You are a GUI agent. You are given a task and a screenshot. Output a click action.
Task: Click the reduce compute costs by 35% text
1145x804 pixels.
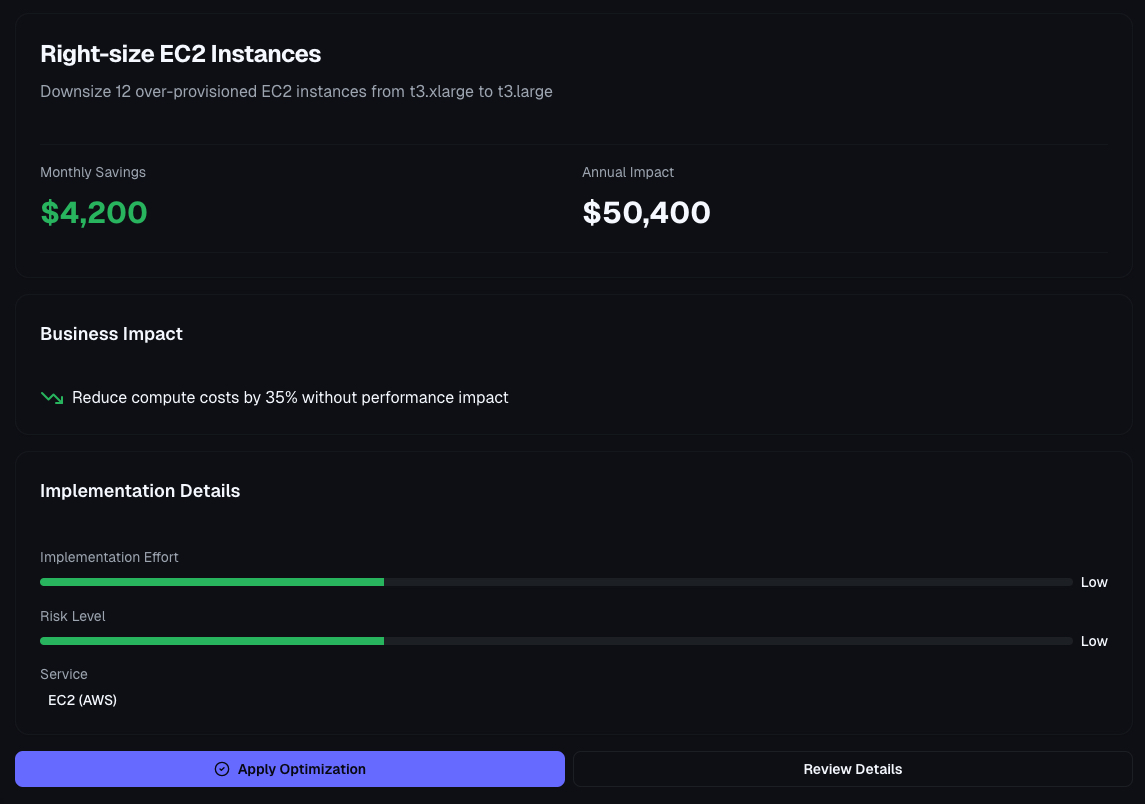click(290, 398)
